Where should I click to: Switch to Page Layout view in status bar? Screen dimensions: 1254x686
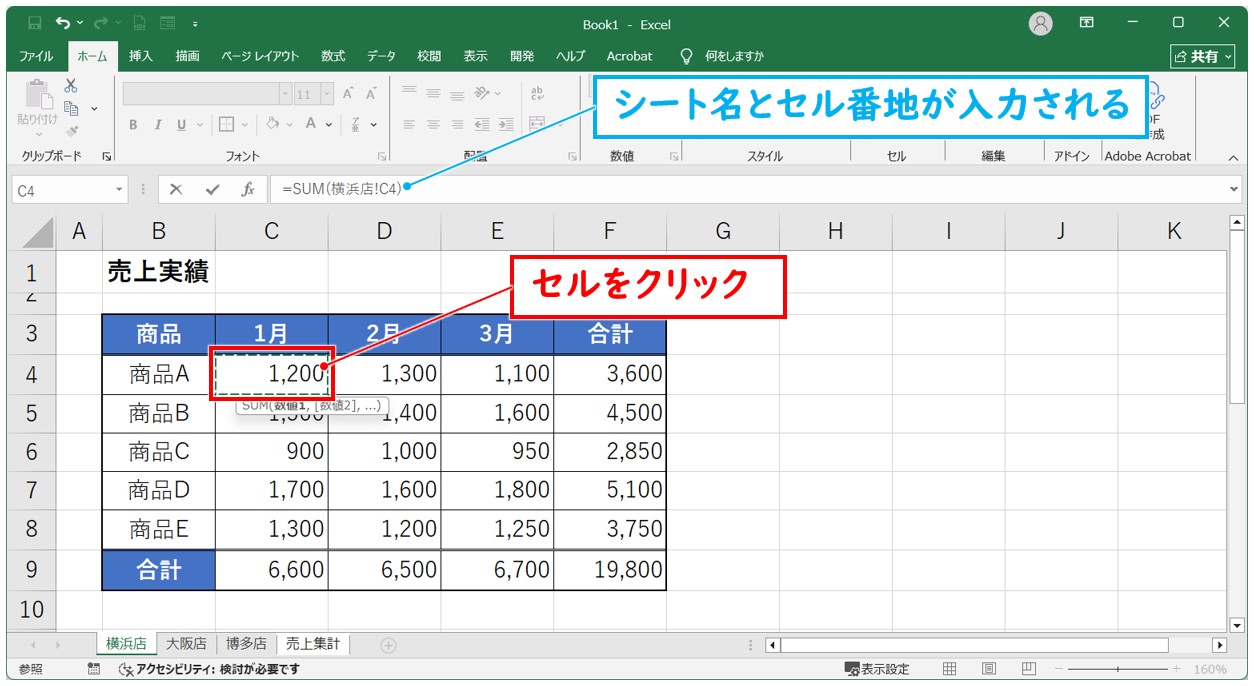988,669
